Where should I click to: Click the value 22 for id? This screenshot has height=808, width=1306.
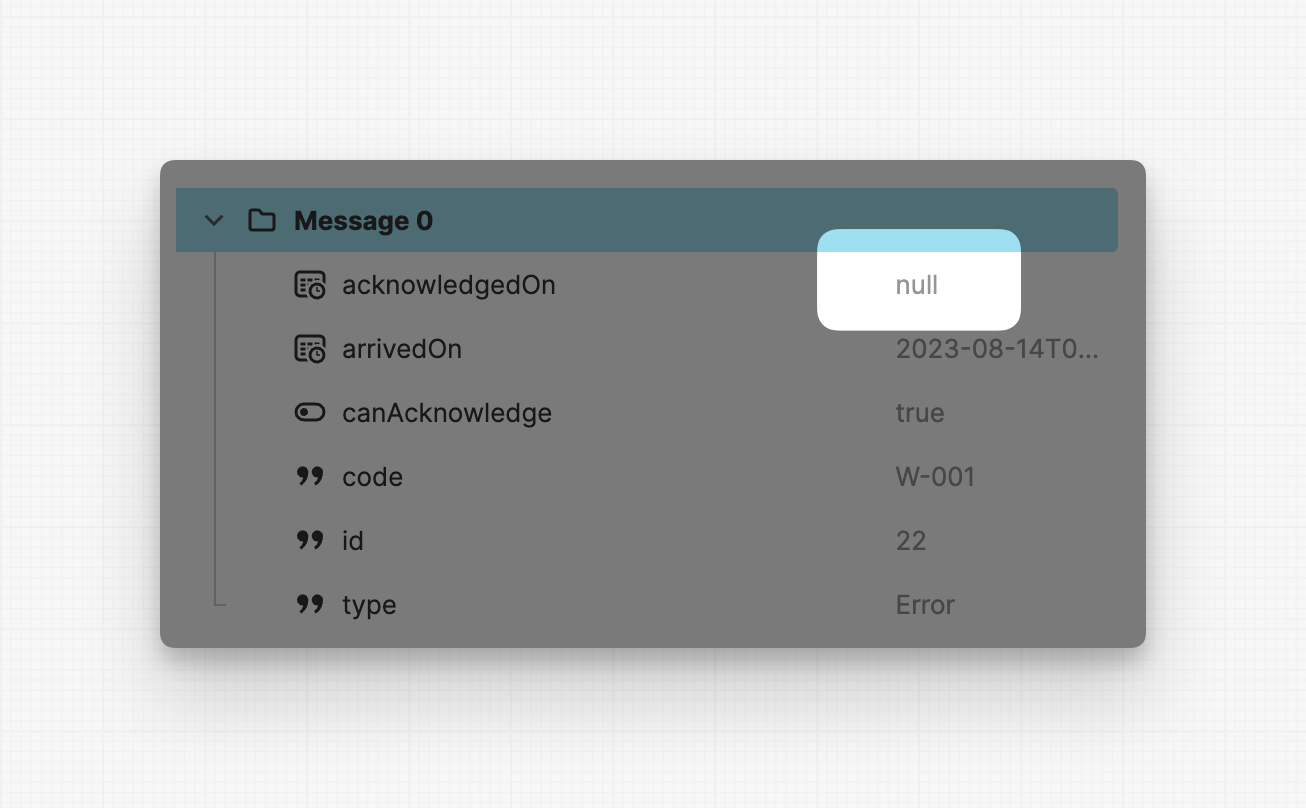pyautogui.click(x=911, y=541)
